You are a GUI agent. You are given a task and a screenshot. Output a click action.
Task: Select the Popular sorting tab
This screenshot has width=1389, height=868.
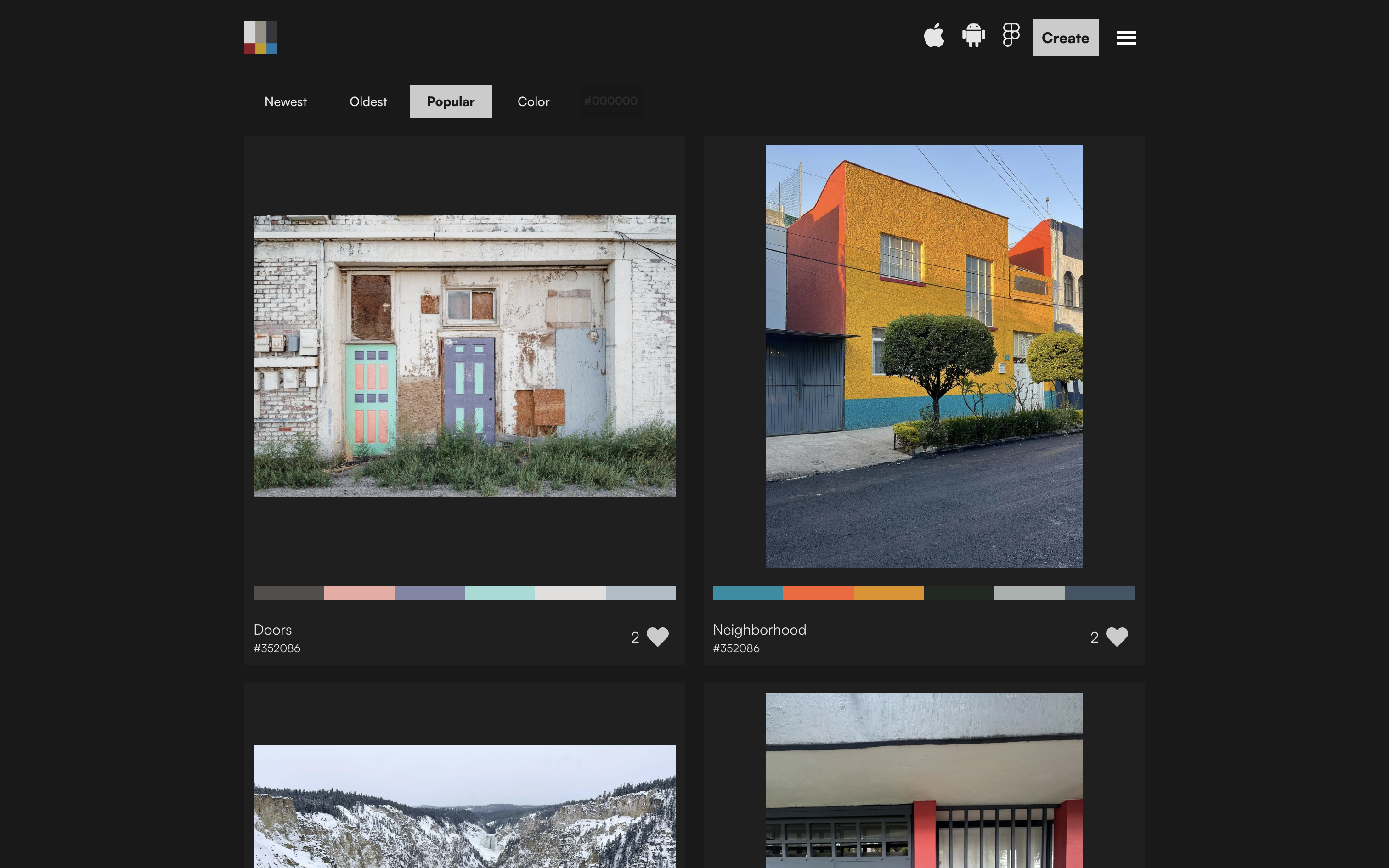click(451, 101)
